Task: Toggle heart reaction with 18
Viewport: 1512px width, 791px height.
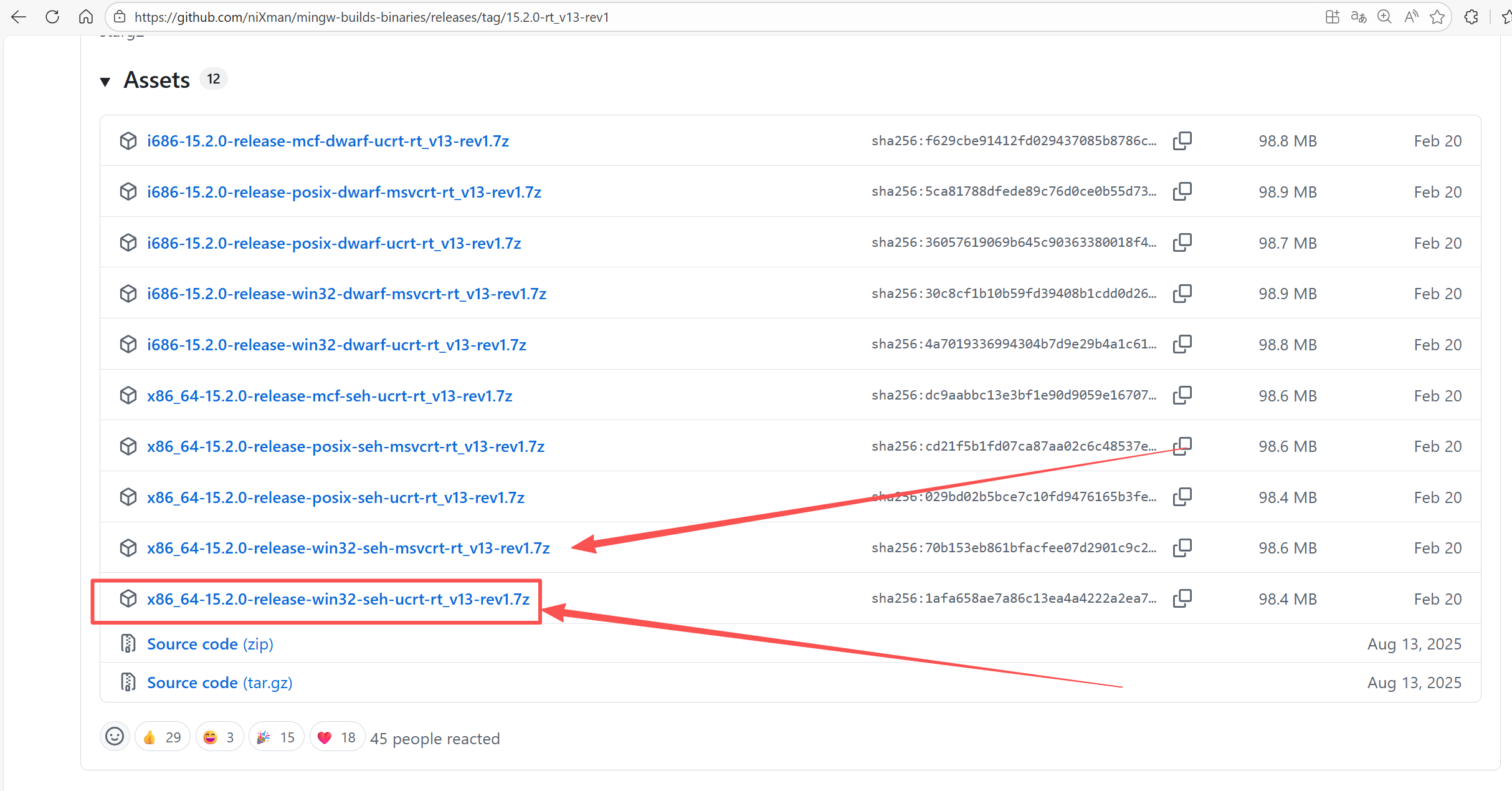Action: pyautogui.click(x=336, y=737)
